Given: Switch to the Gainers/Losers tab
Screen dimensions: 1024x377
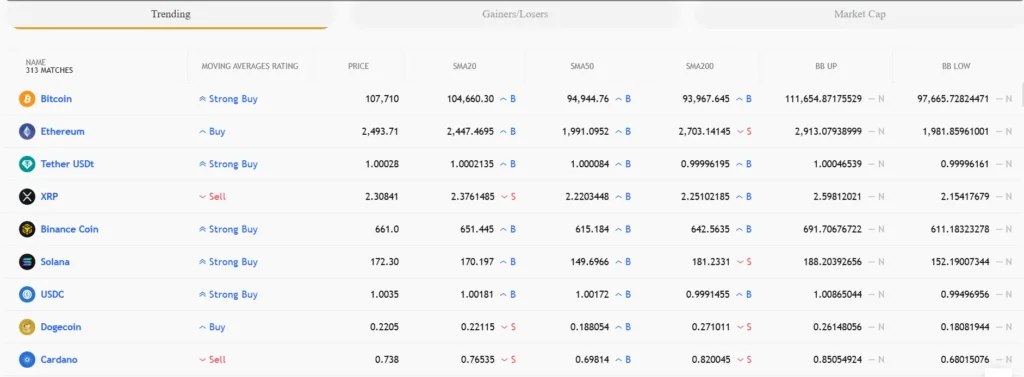Looking at the screenshot, I should pyautogui.click(x=515, y=14).
